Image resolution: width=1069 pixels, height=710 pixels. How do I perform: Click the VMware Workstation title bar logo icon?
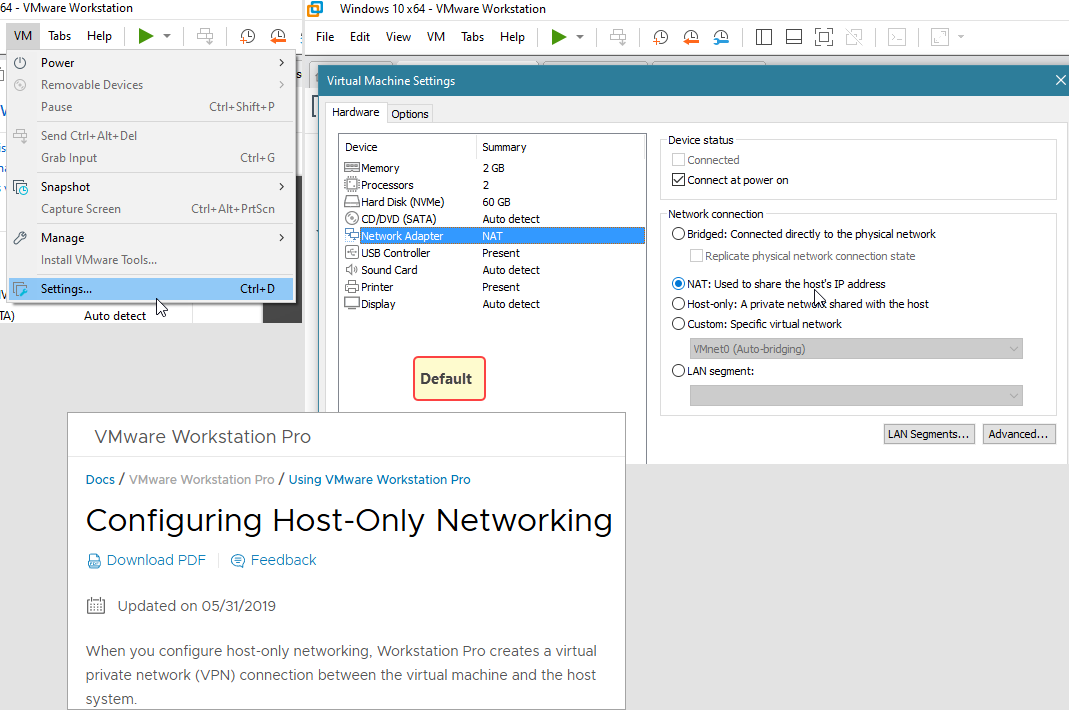(315, 9)
